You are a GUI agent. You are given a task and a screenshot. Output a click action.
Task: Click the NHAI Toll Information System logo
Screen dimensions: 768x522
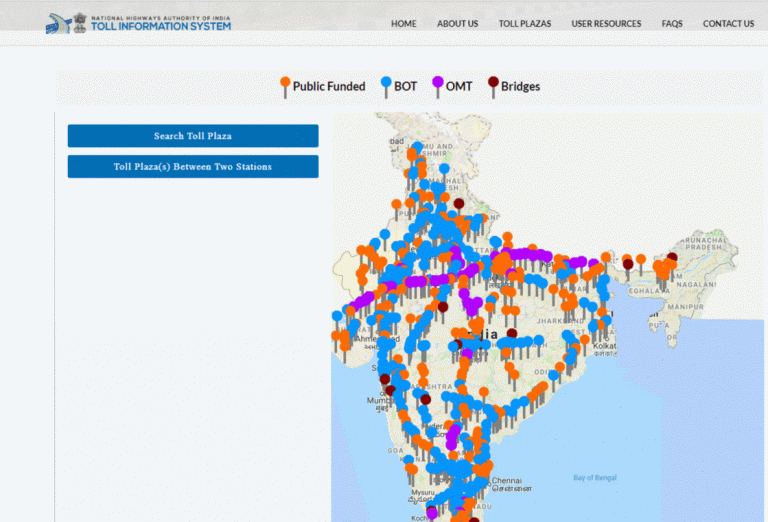click(x=138, y=23)
